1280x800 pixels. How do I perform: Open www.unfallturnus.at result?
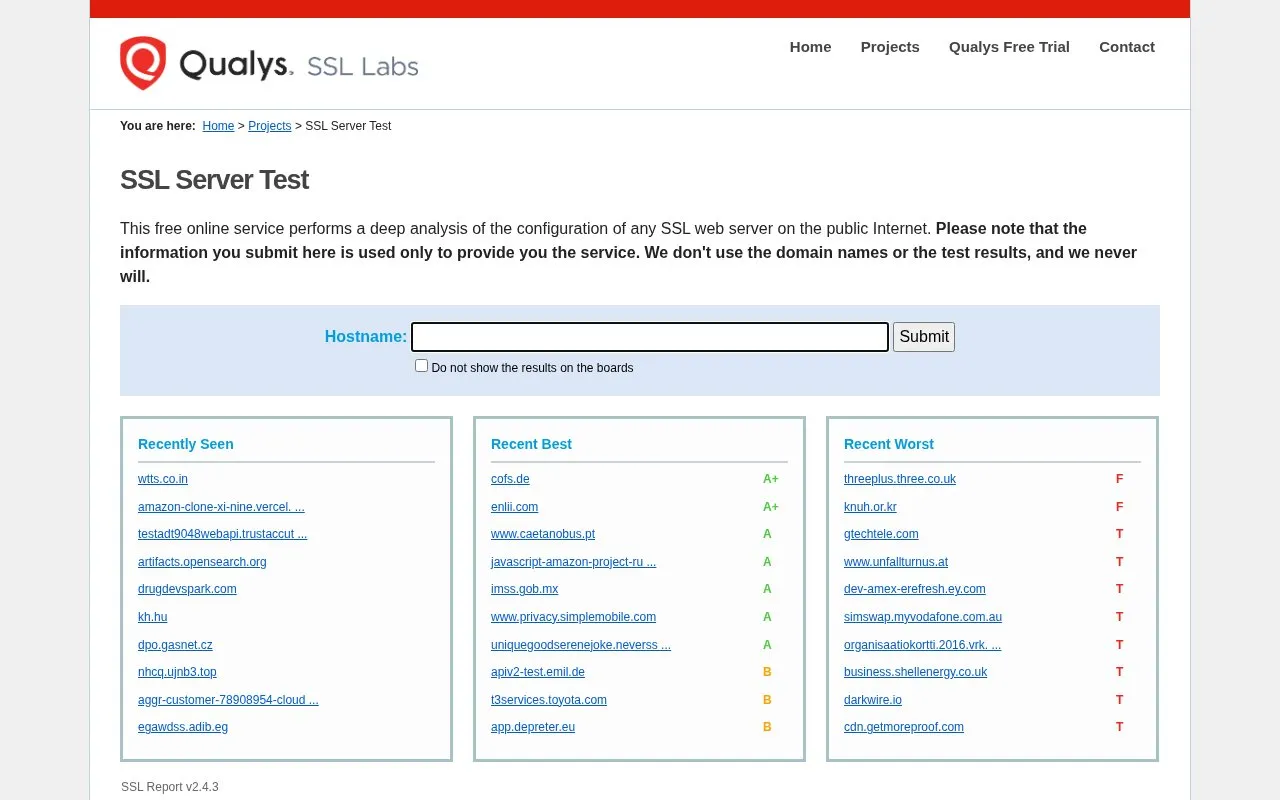coord(896,562)
